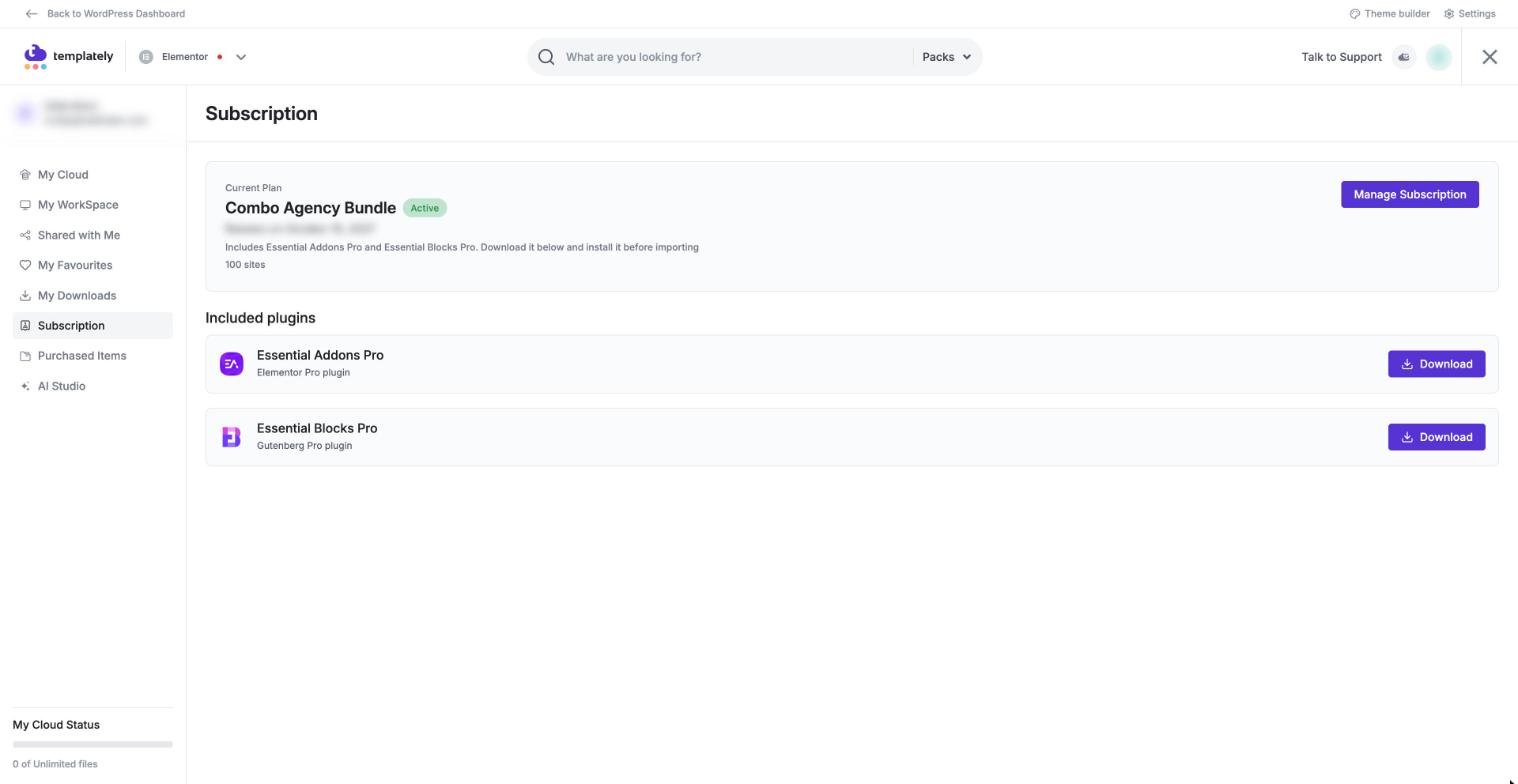
Task: Click Manage Subscription button
Action: [1410, 195]
